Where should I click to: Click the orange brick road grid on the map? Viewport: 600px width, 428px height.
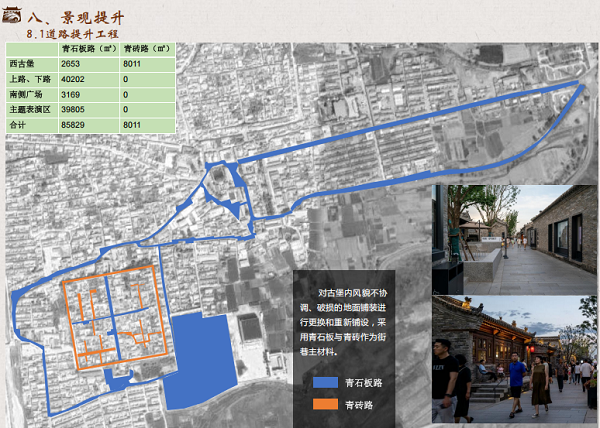110,318
